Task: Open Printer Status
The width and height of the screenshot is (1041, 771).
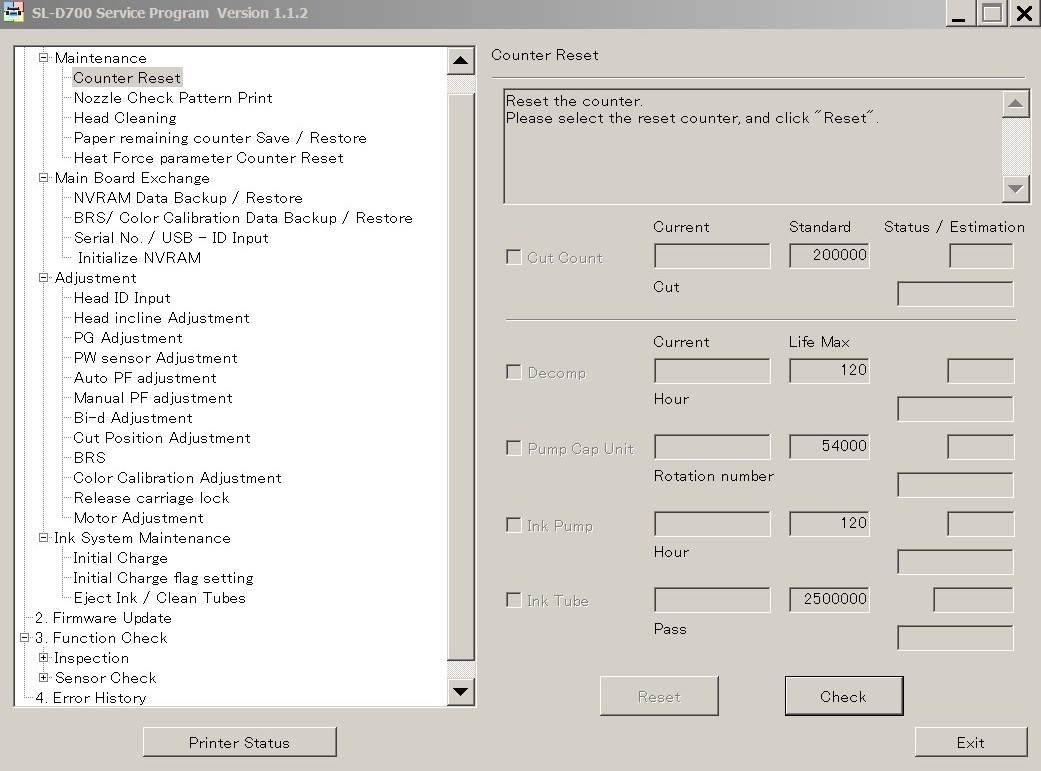Action: click(x=240, y=742)
